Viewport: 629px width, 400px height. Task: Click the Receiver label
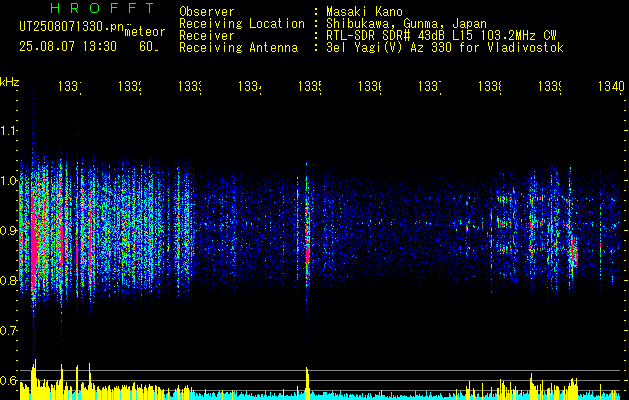(x=207, y=36)
